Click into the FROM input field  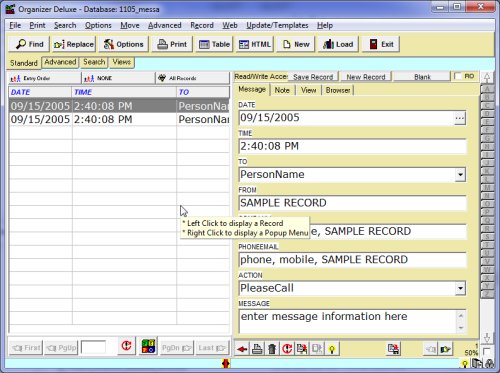[352, 203]
